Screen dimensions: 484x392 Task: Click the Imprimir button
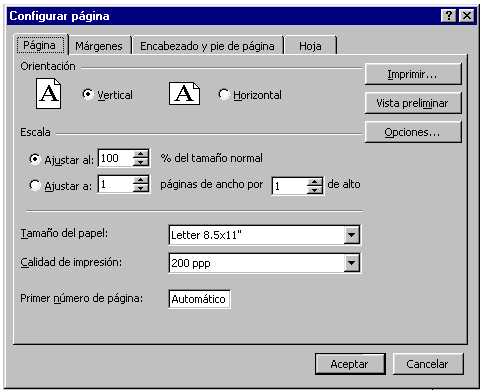(x=413, y=74)
